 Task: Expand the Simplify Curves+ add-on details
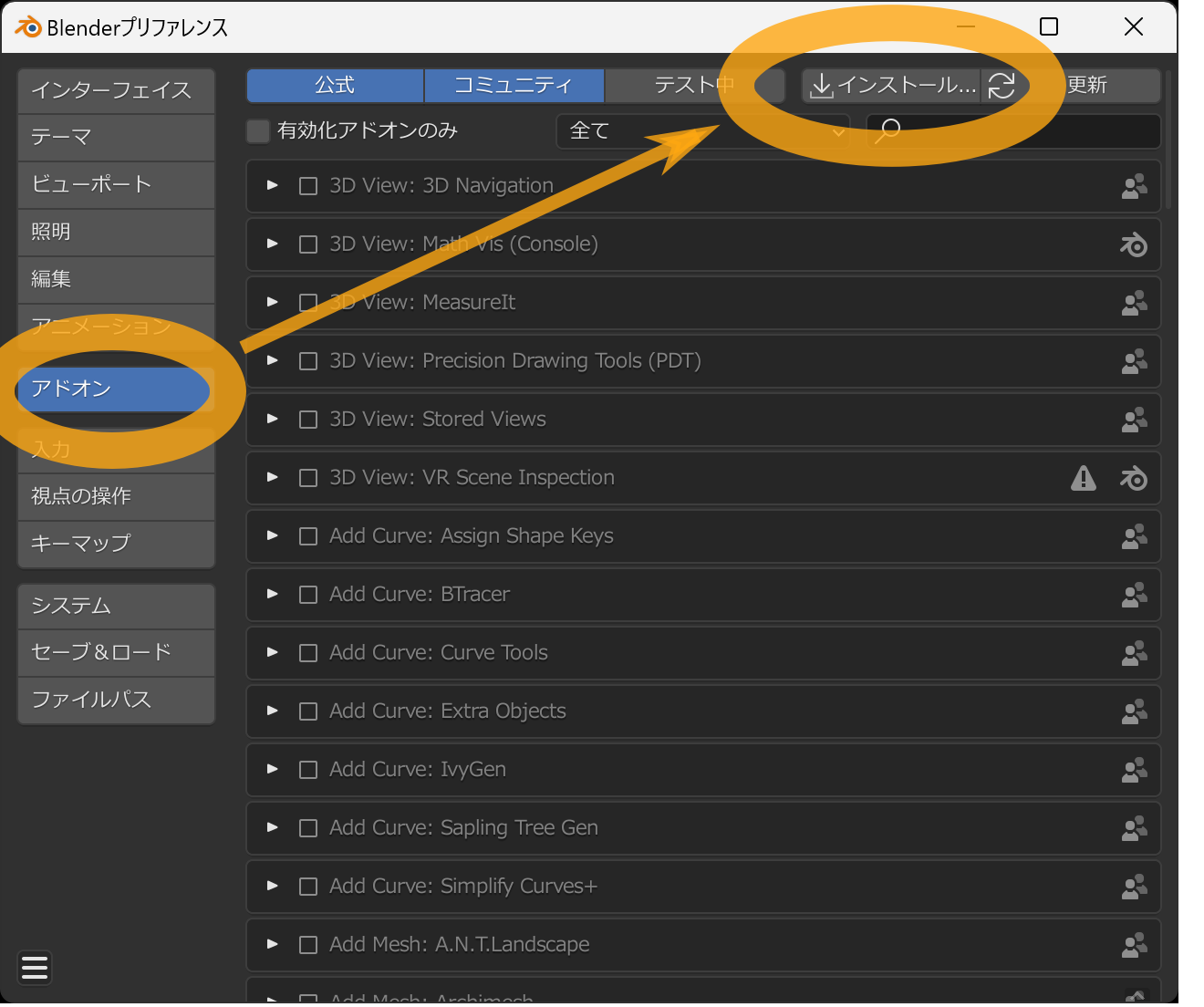(272, 886)
